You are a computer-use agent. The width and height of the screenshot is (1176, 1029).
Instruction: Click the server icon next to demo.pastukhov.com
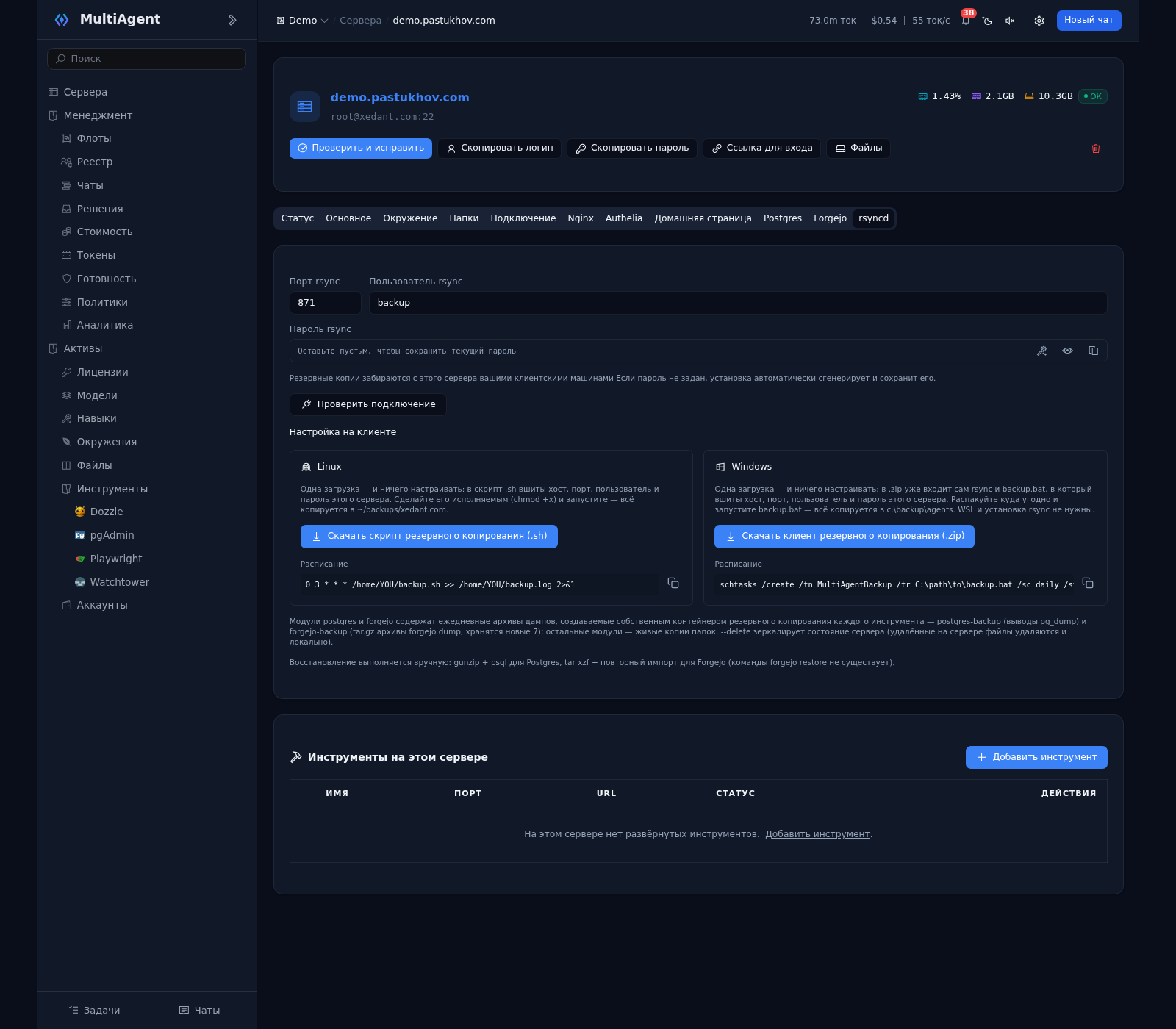point(305,107)
